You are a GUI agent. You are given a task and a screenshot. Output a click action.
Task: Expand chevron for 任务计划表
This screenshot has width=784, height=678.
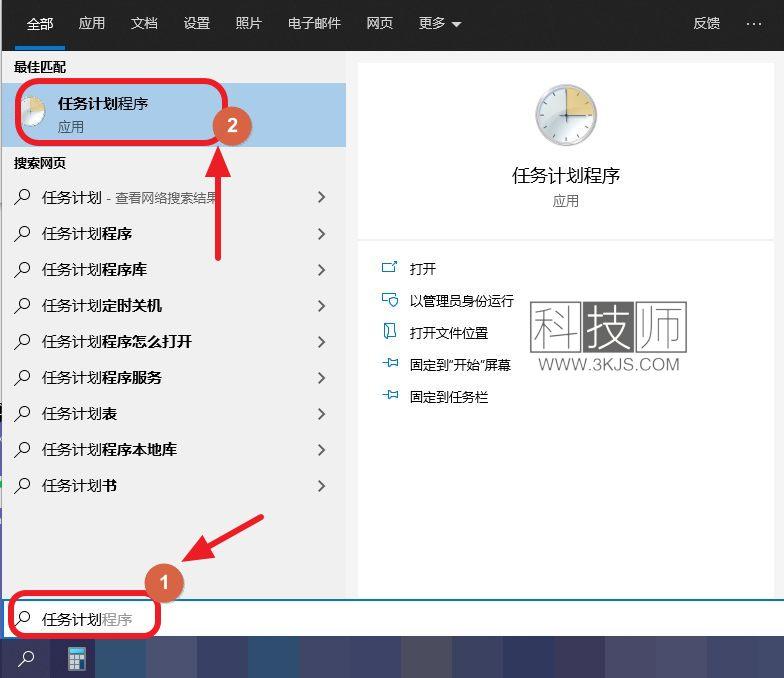point(322,414)
